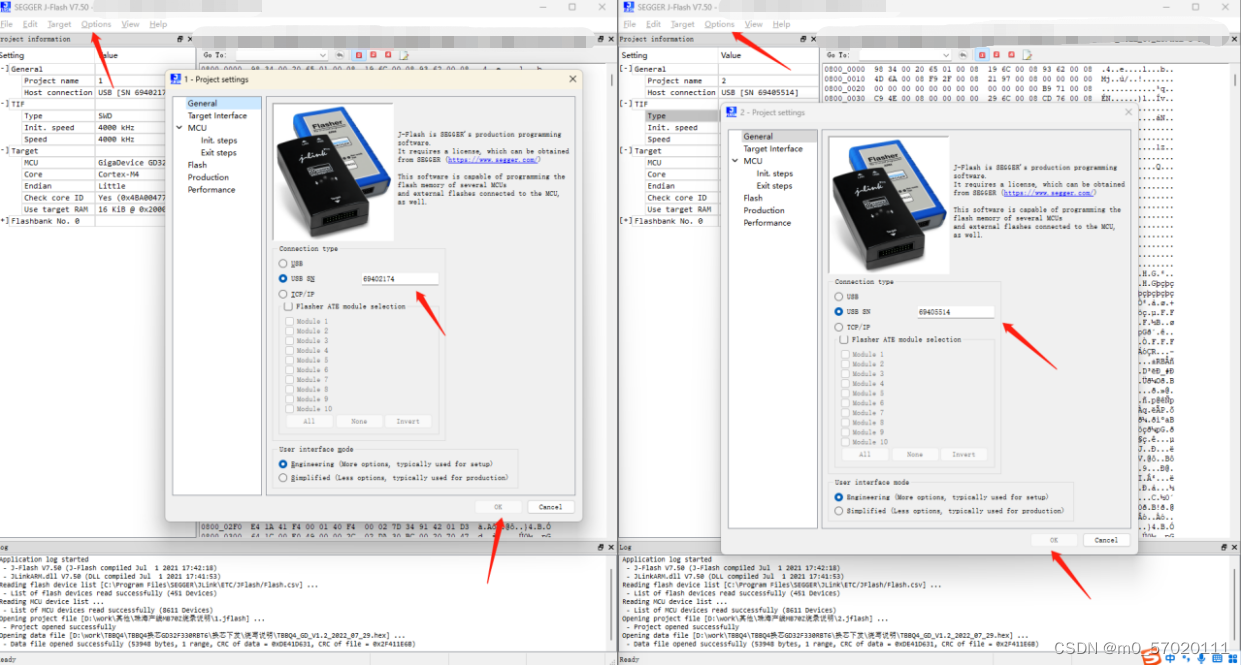Toggle Chinese input mode icon in IME bar
The height and width of the screenshot is (666, 1245).
tap(1170, 658)
